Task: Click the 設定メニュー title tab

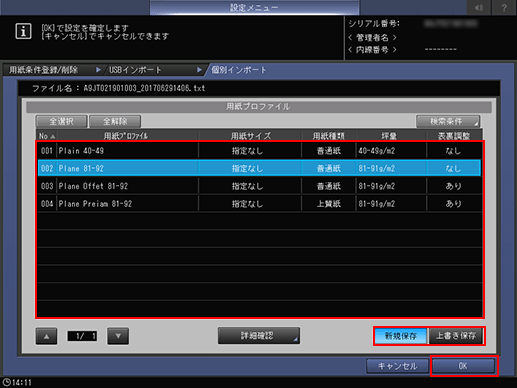Action: tap(254, 7)
